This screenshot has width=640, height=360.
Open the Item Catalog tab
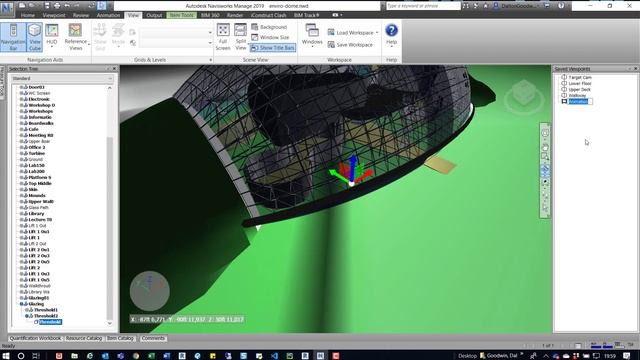point(120,338)
